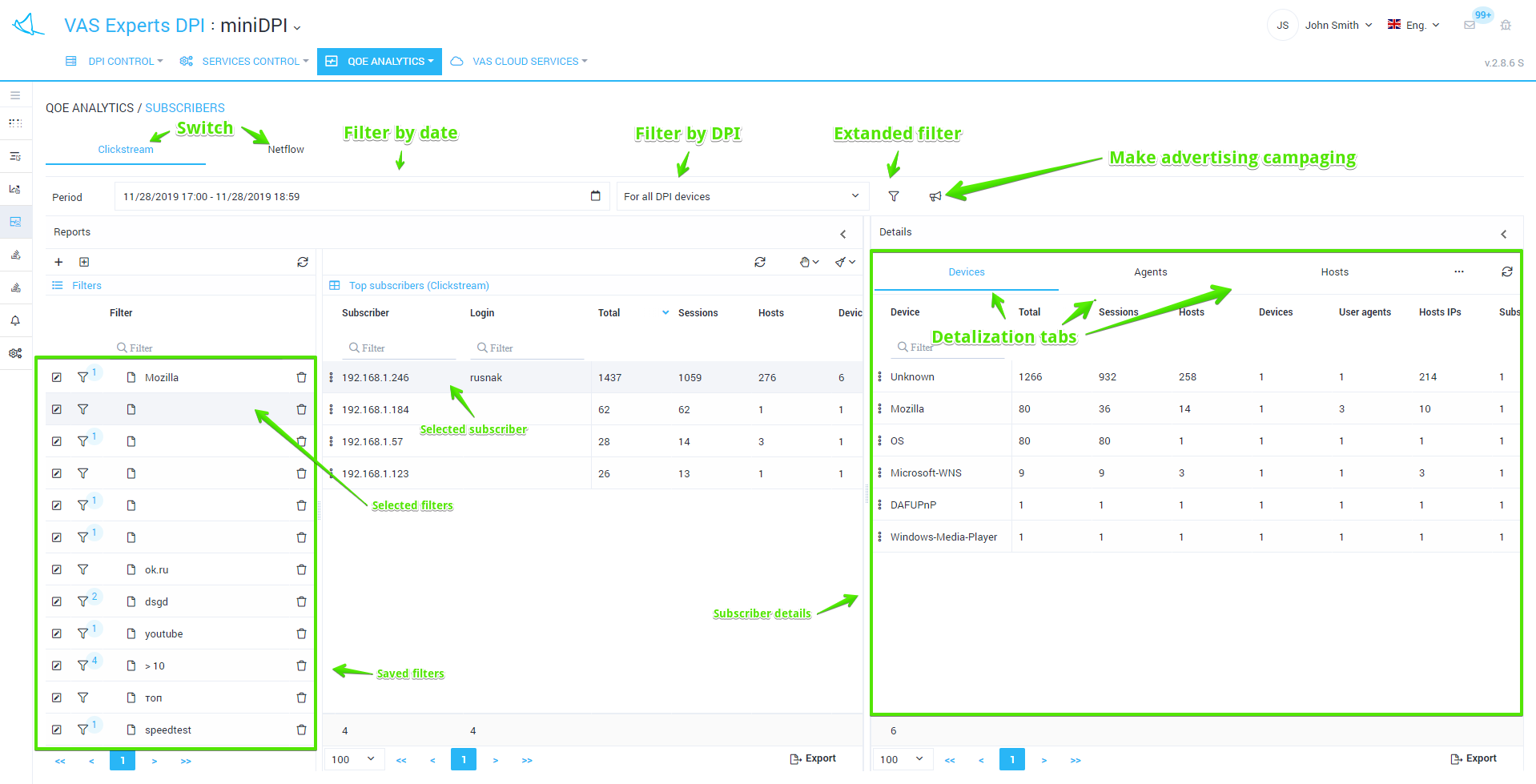The image size is (1536, 784).
Task: Click the advertising campaign megaphone icon
Action: coord(935,197)
